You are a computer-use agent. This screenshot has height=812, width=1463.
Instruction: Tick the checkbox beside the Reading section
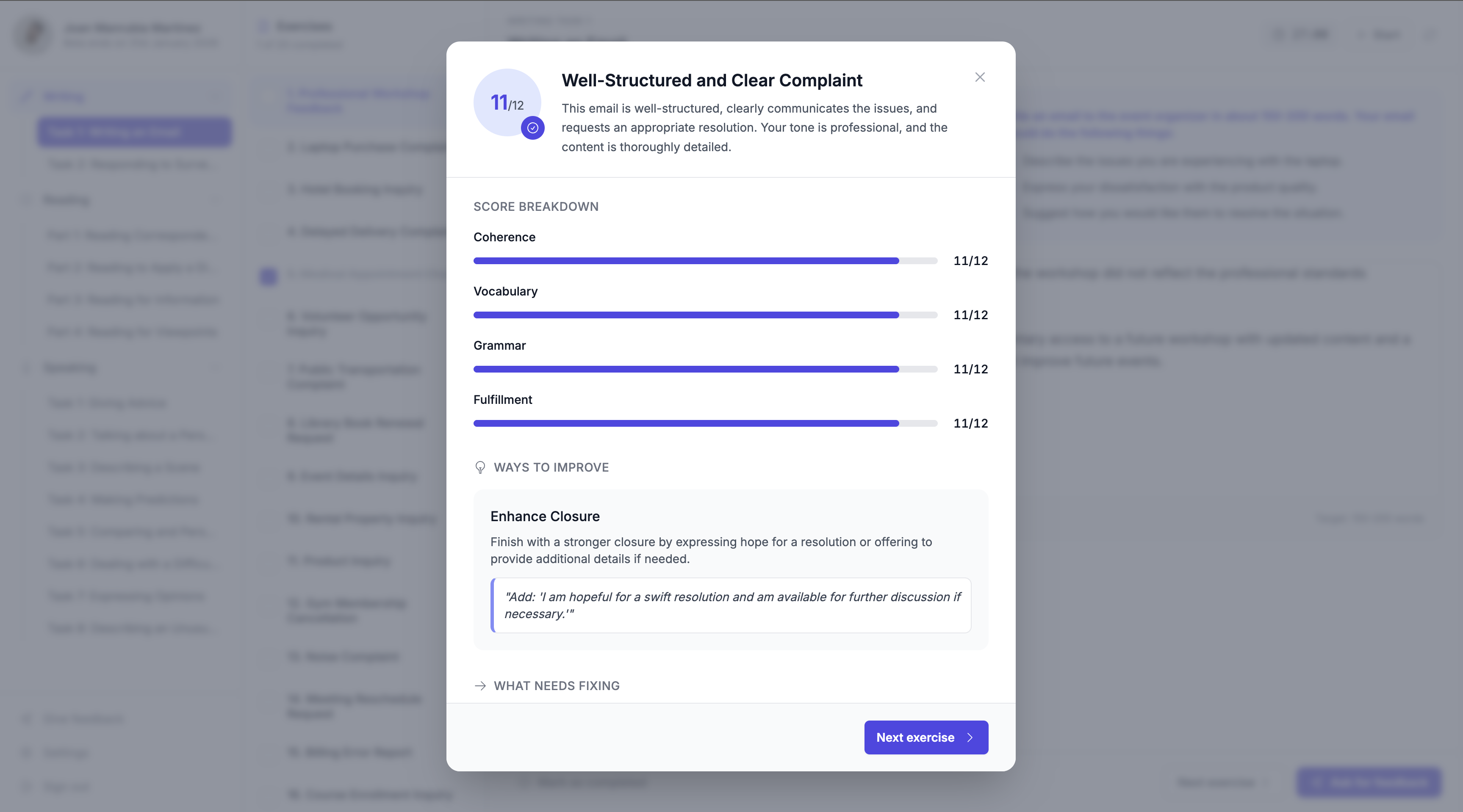pyautogui.click(x=26, y=200)
